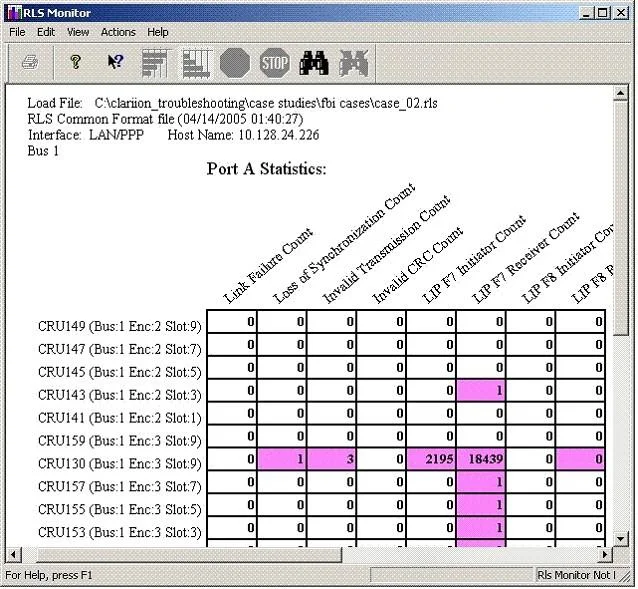The height and width of the screenshot is (589, 638).
Task: Select row label CRU141 (Bus:1 Enc:2 Slot:1)
Action: pyautogui.click(x=120, y=418)
